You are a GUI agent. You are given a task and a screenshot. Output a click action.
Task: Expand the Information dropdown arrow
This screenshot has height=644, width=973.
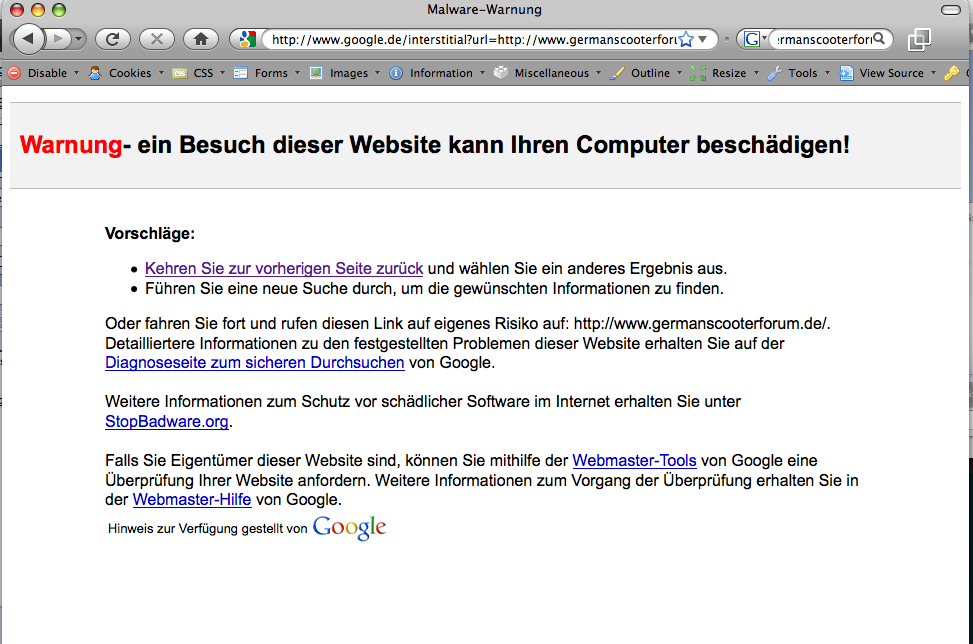(x=482, y=73)
